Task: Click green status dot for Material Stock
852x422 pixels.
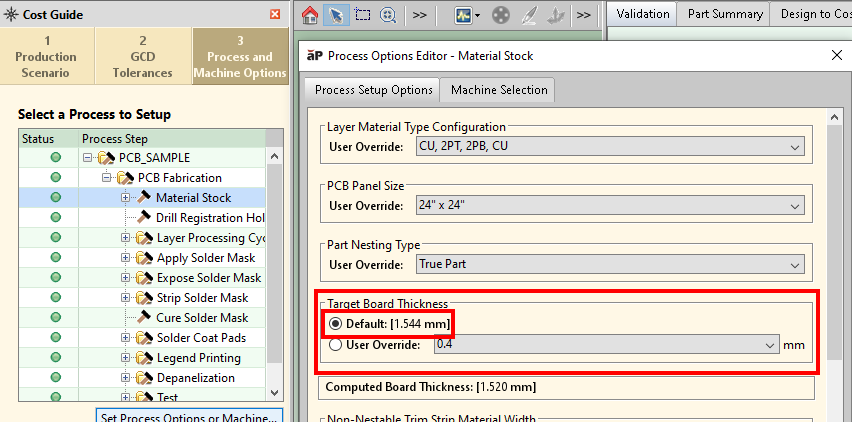Action: (55, 198)
